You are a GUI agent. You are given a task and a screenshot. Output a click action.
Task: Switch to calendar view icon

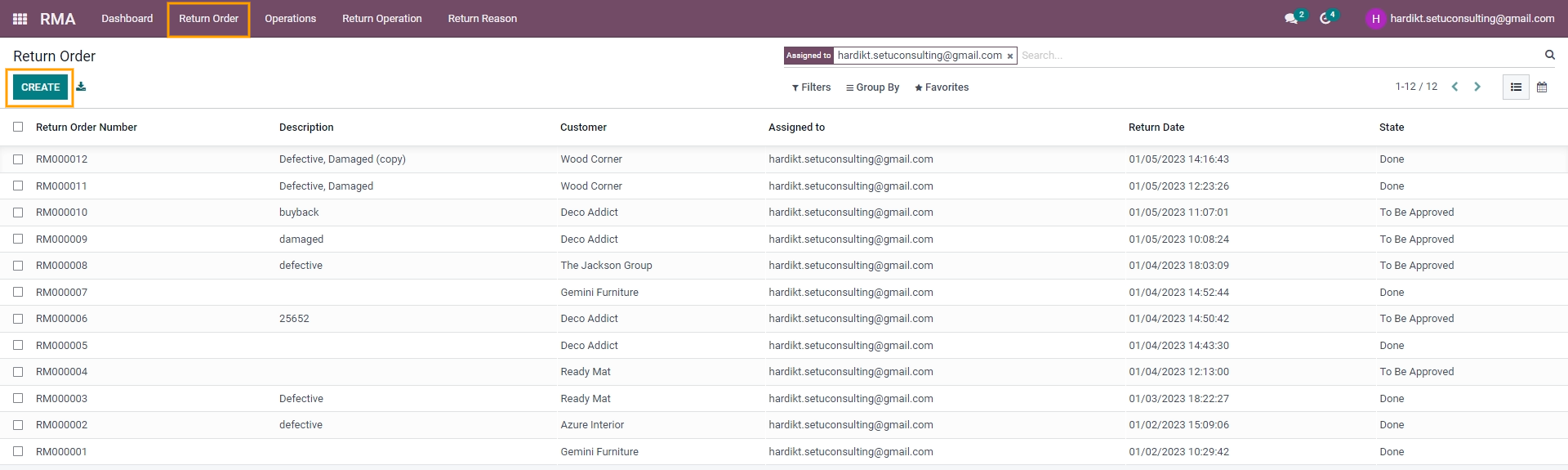1542,87
